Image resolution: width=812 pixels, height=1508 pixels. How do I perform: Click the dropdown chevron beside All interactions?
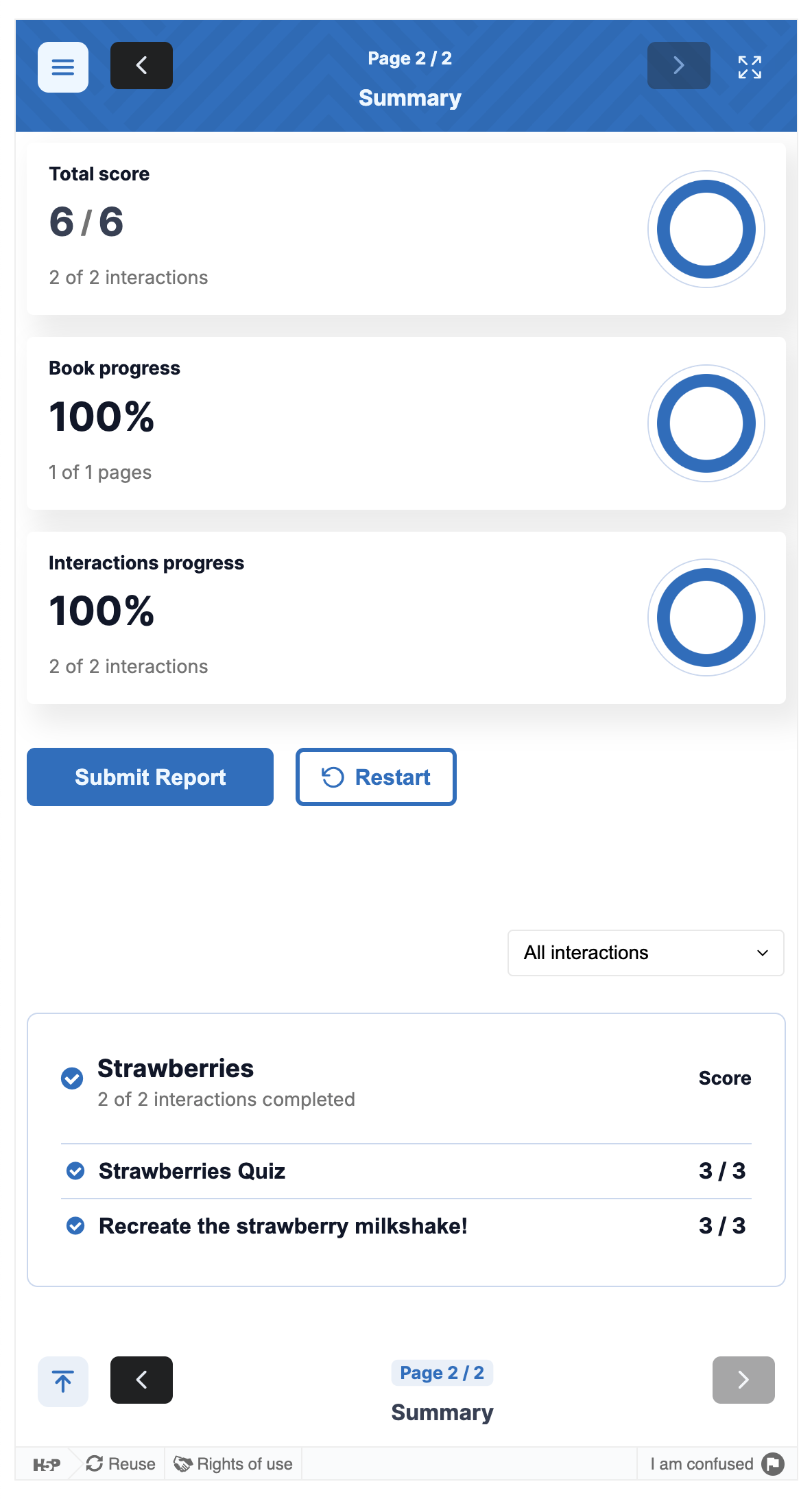click(762, 953)
